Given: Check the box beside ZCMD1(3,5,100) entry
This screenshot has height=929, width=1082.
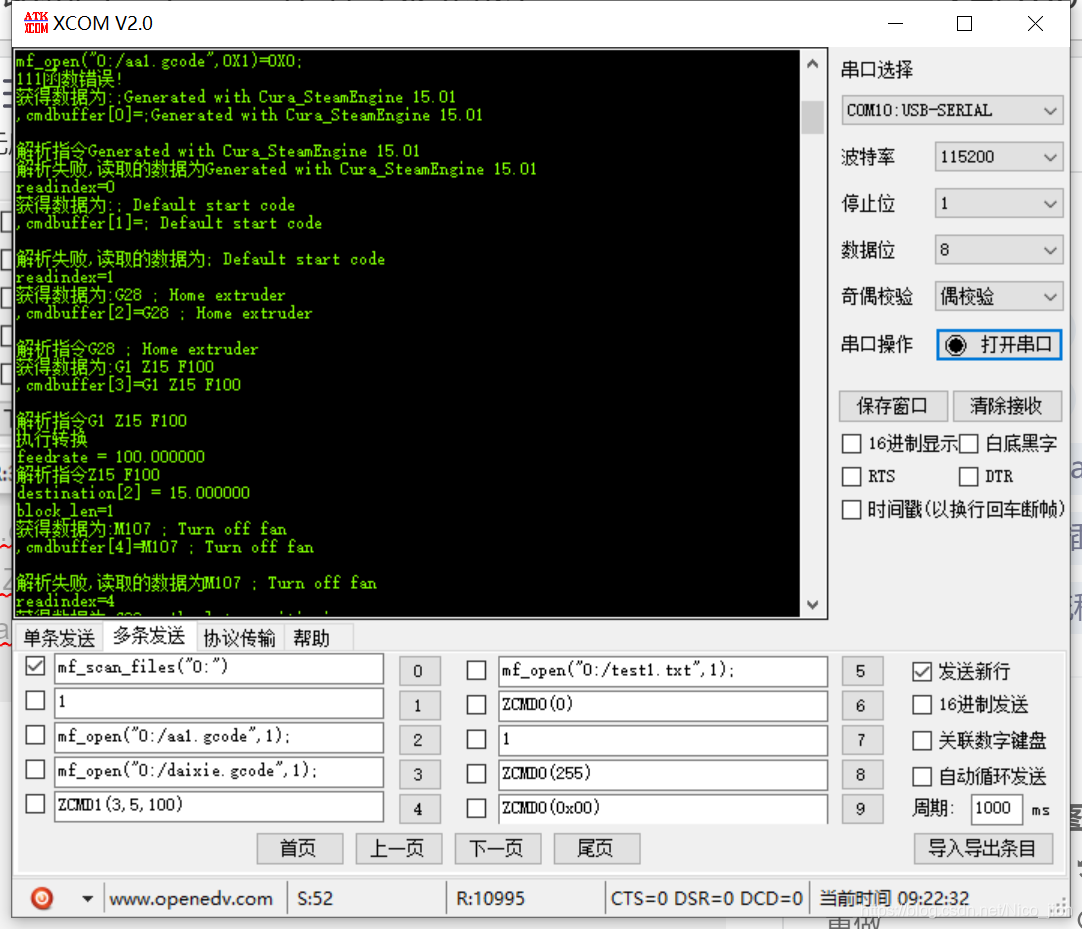Looking at the screenshot, I should 35,804.
